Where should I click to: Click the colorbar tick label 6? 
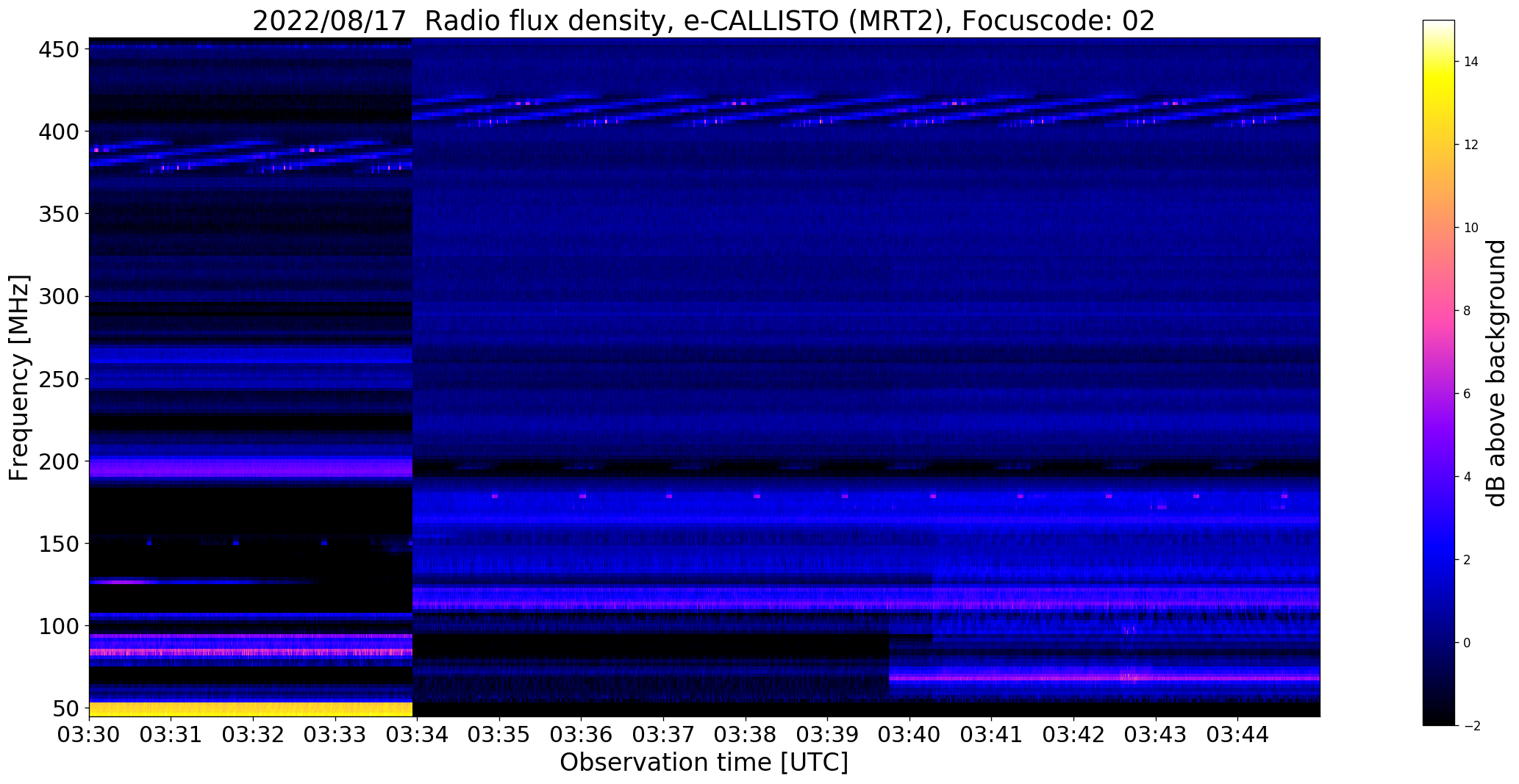[x=1468, y=394]
